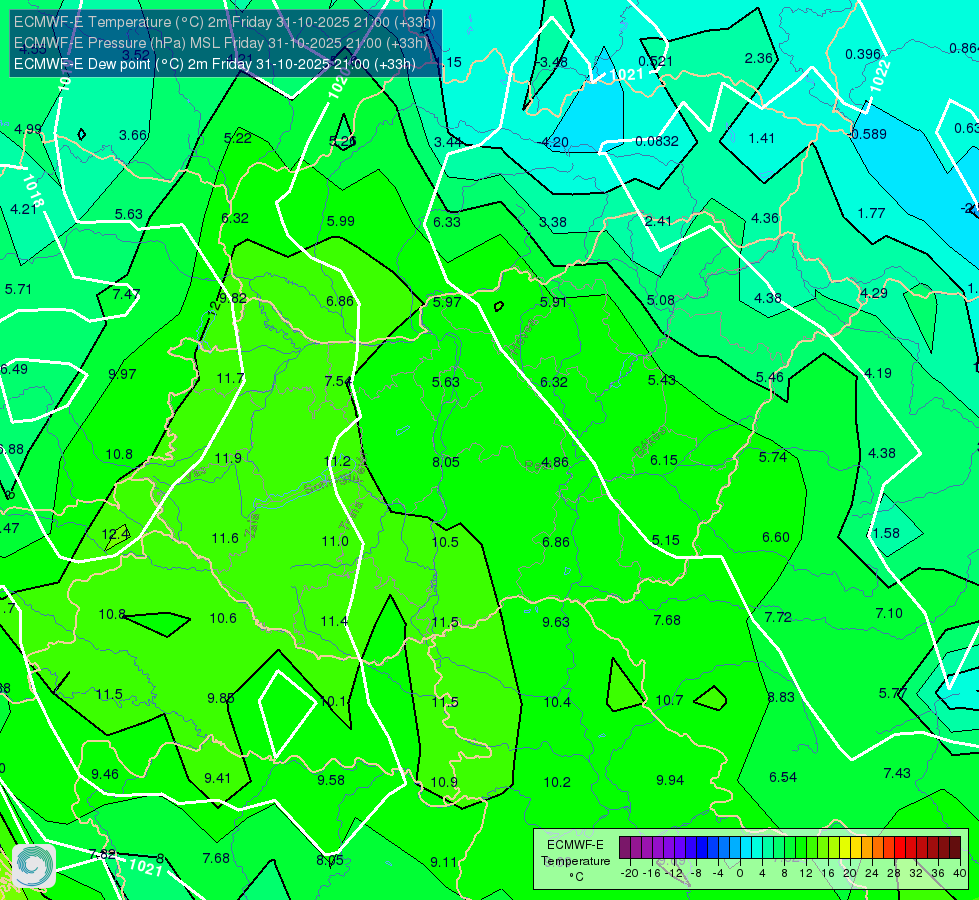Select the ECMWF-E Pressure MSL layer title
Screen dimensions: 979x900
coord(221,43)
